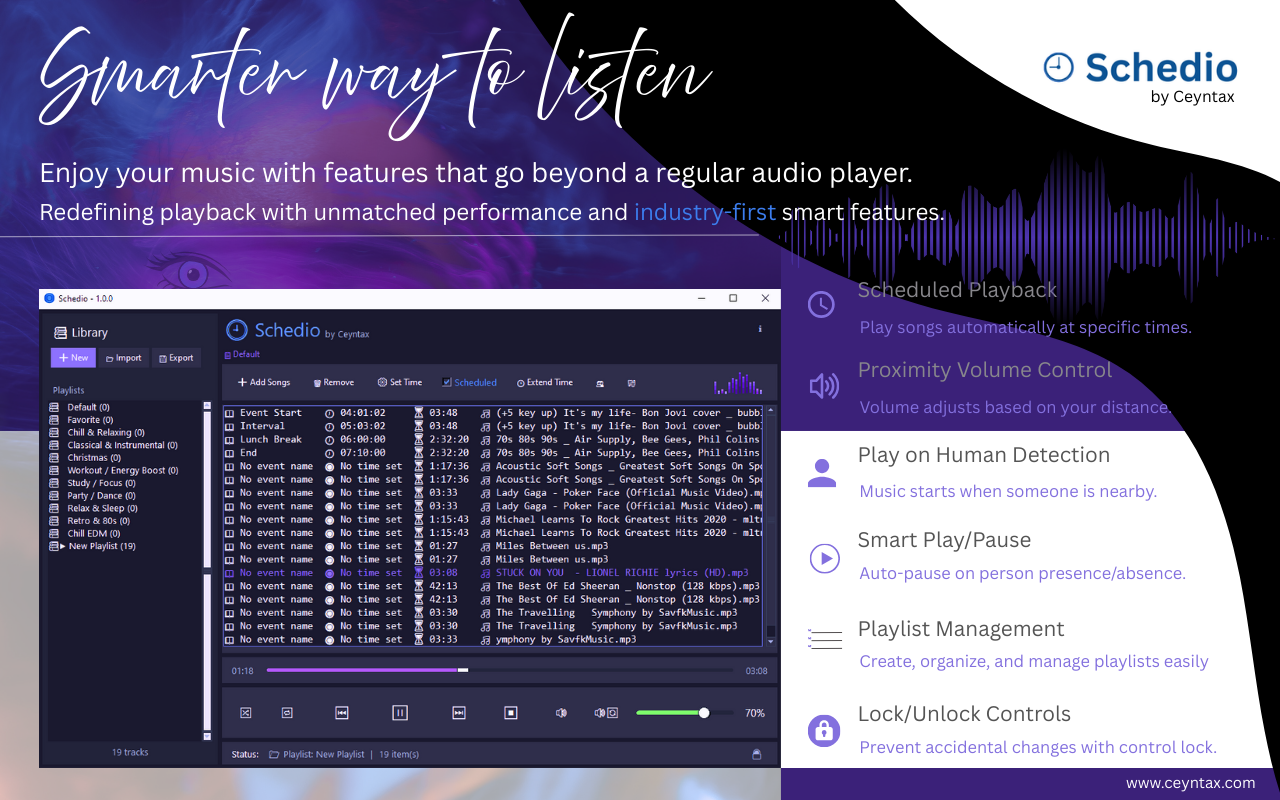
Task: Click the hourglass icon beside 42:13 first row
Action: click(419, 586)
